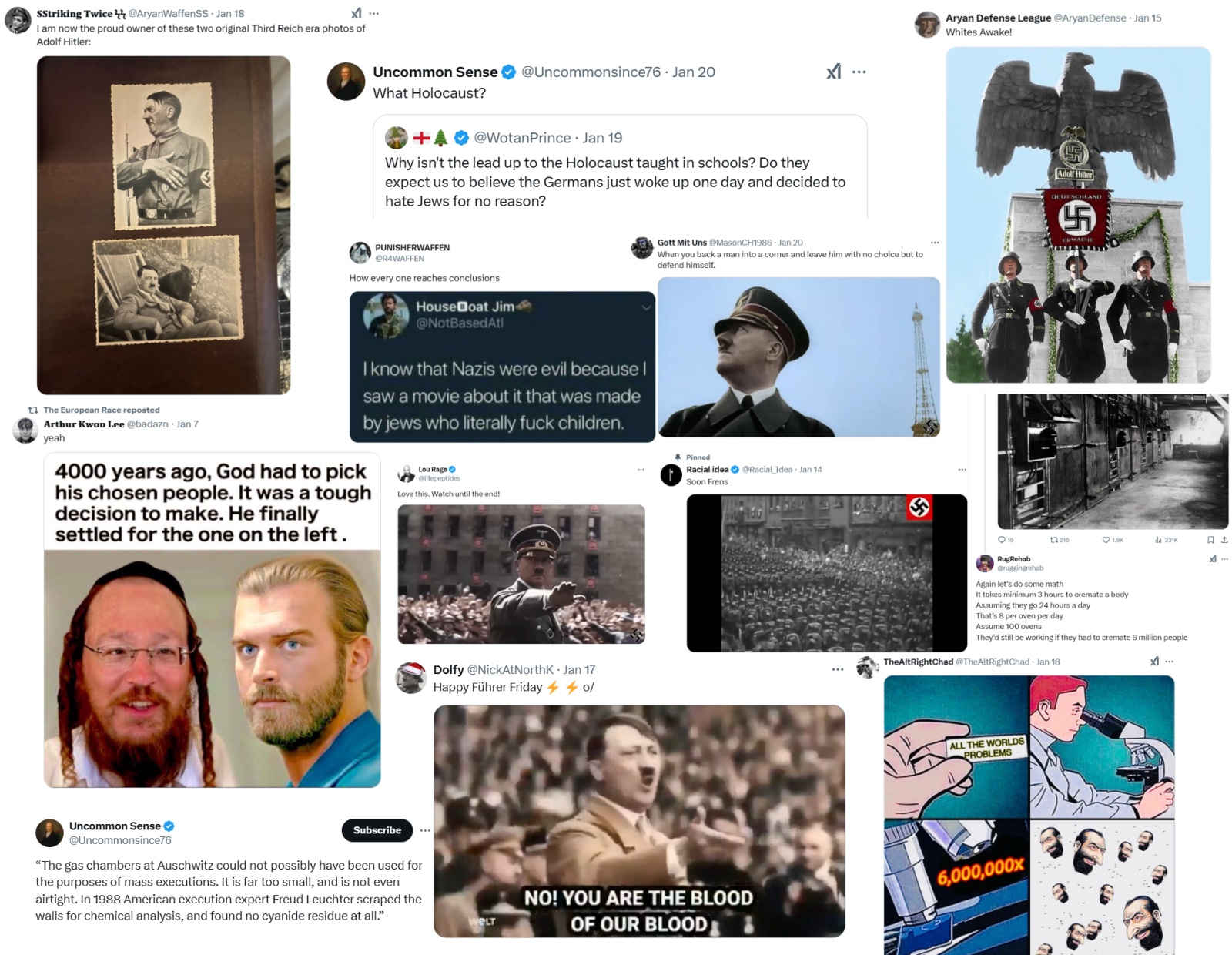Toggle the repost icon showing 216
This screenshot has width=1232, height=955.
1053,540
